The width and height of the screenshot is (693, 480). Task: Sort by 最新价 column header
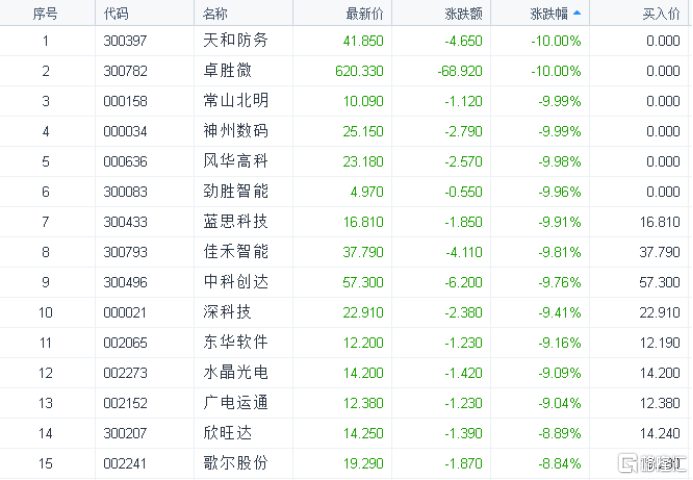coord(365,14)
